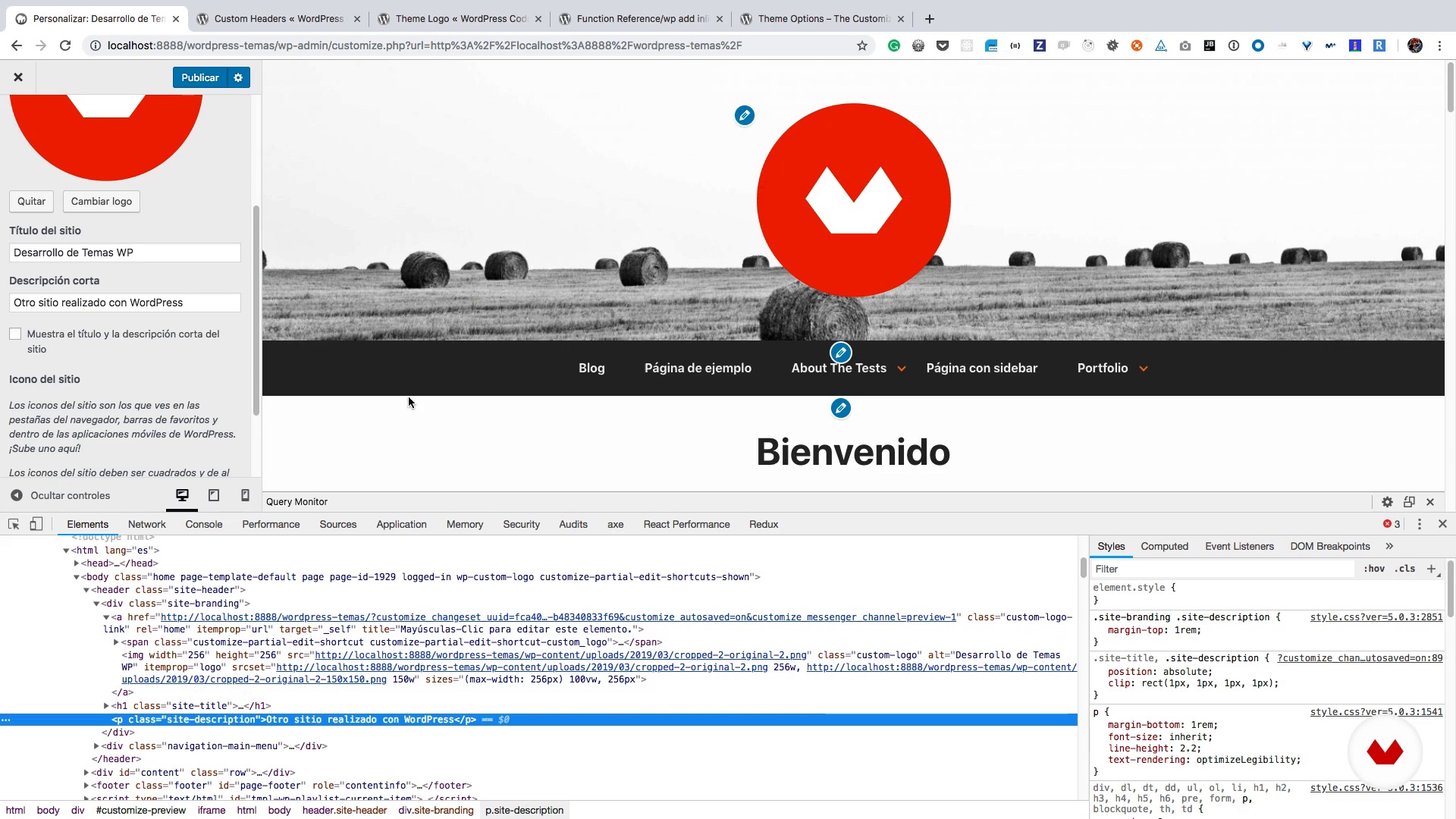Close the Query Monitor panel
The height and width of the screenshot is (819, 1456).
tap(1430, 502)
